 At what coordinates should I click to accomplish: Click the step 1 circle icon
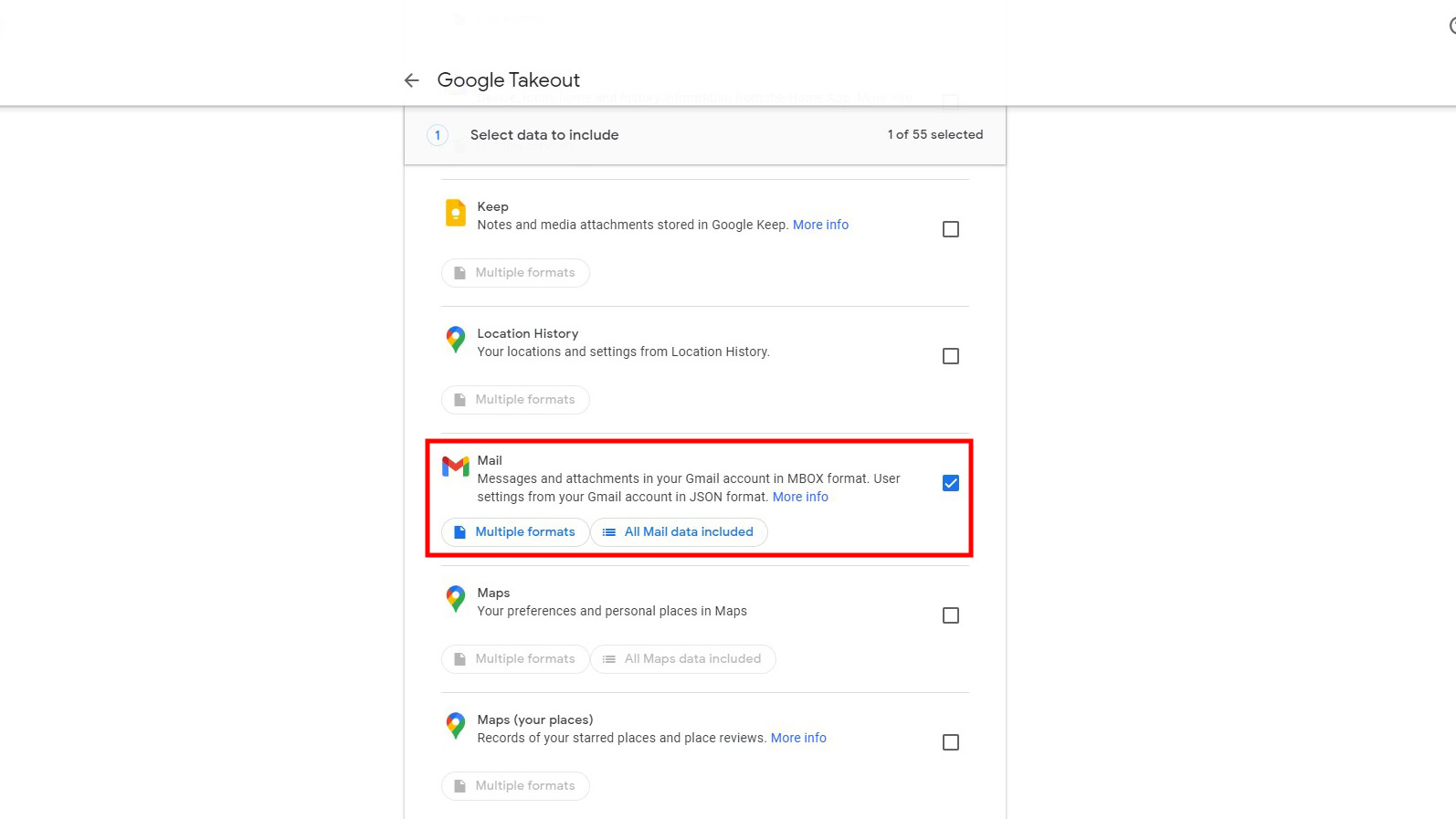click(438, 135)
